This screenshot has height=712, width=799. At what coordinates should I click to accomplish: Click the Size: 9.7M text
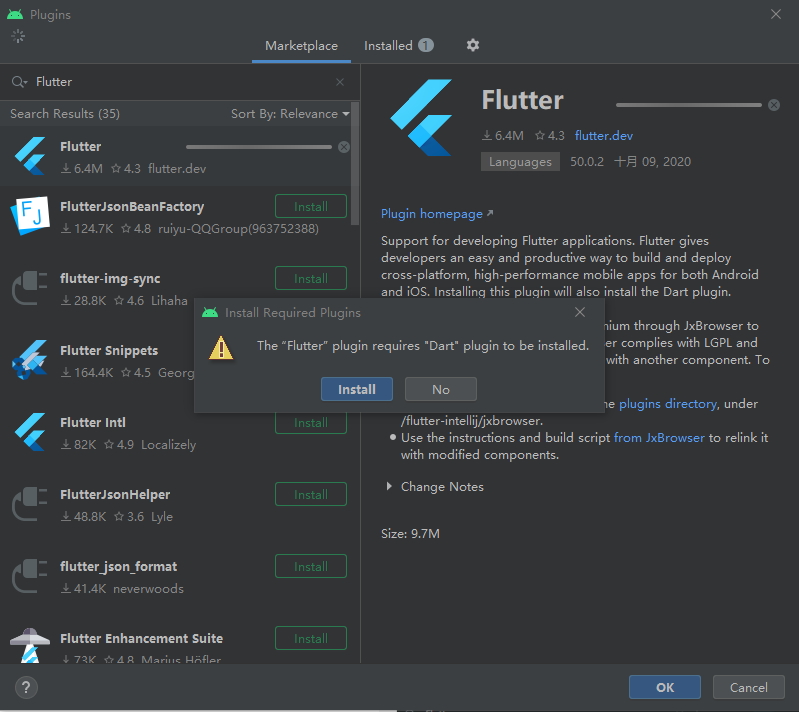click(x=410, y=534)
